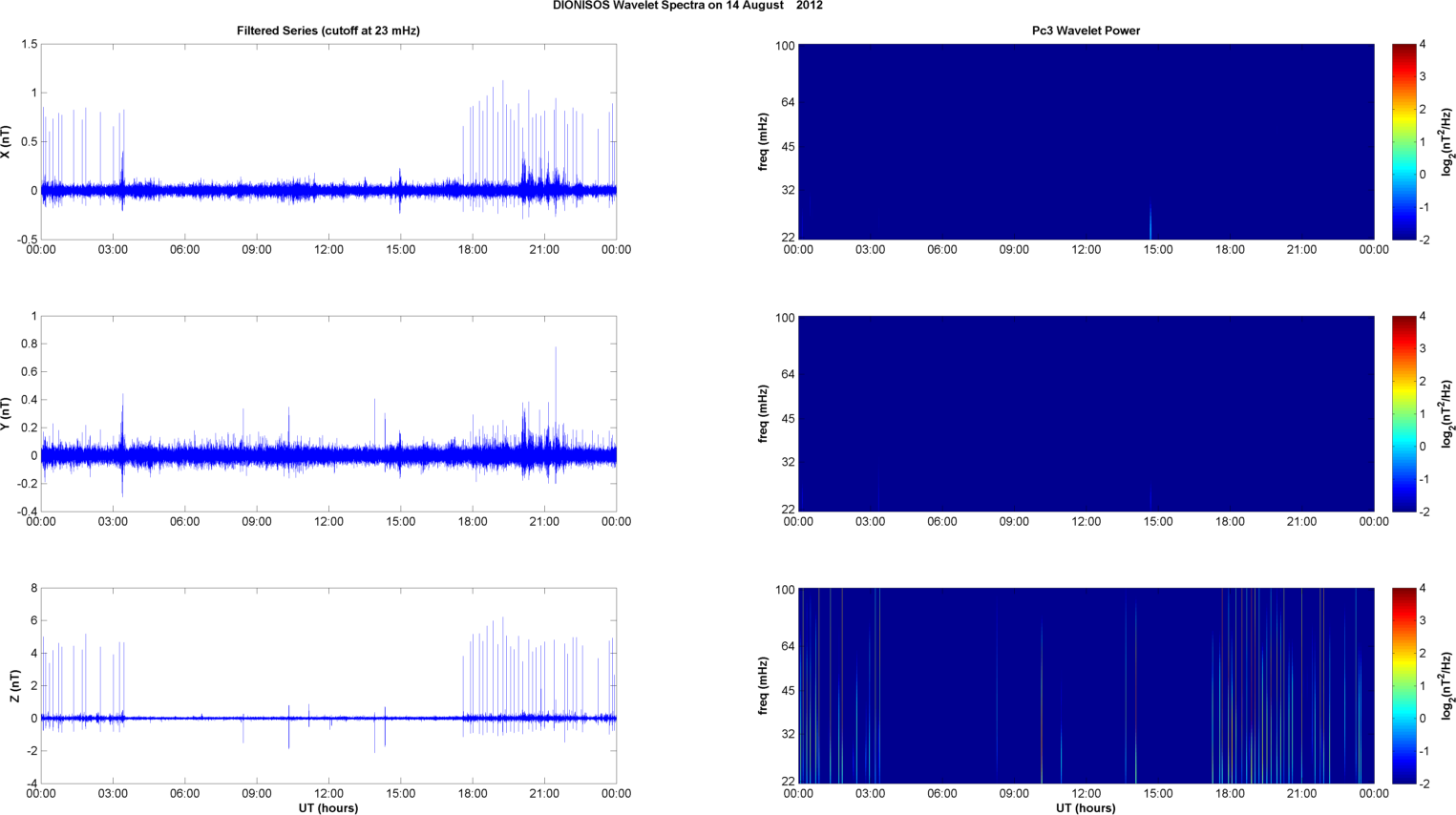Click the log2(nT²/Hz) label of middle colorbar
This screenshot has height=815, width=1456.
point(1447,414)
